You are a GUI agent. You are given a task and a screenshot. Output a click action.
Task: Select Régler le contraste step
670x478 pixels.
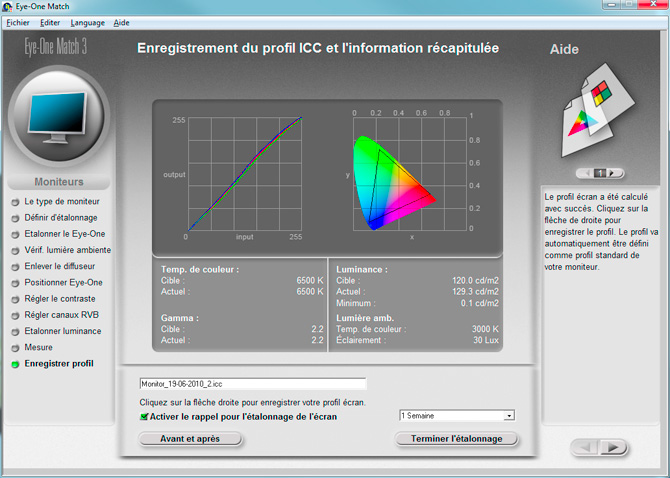click(x=60, y=299)
